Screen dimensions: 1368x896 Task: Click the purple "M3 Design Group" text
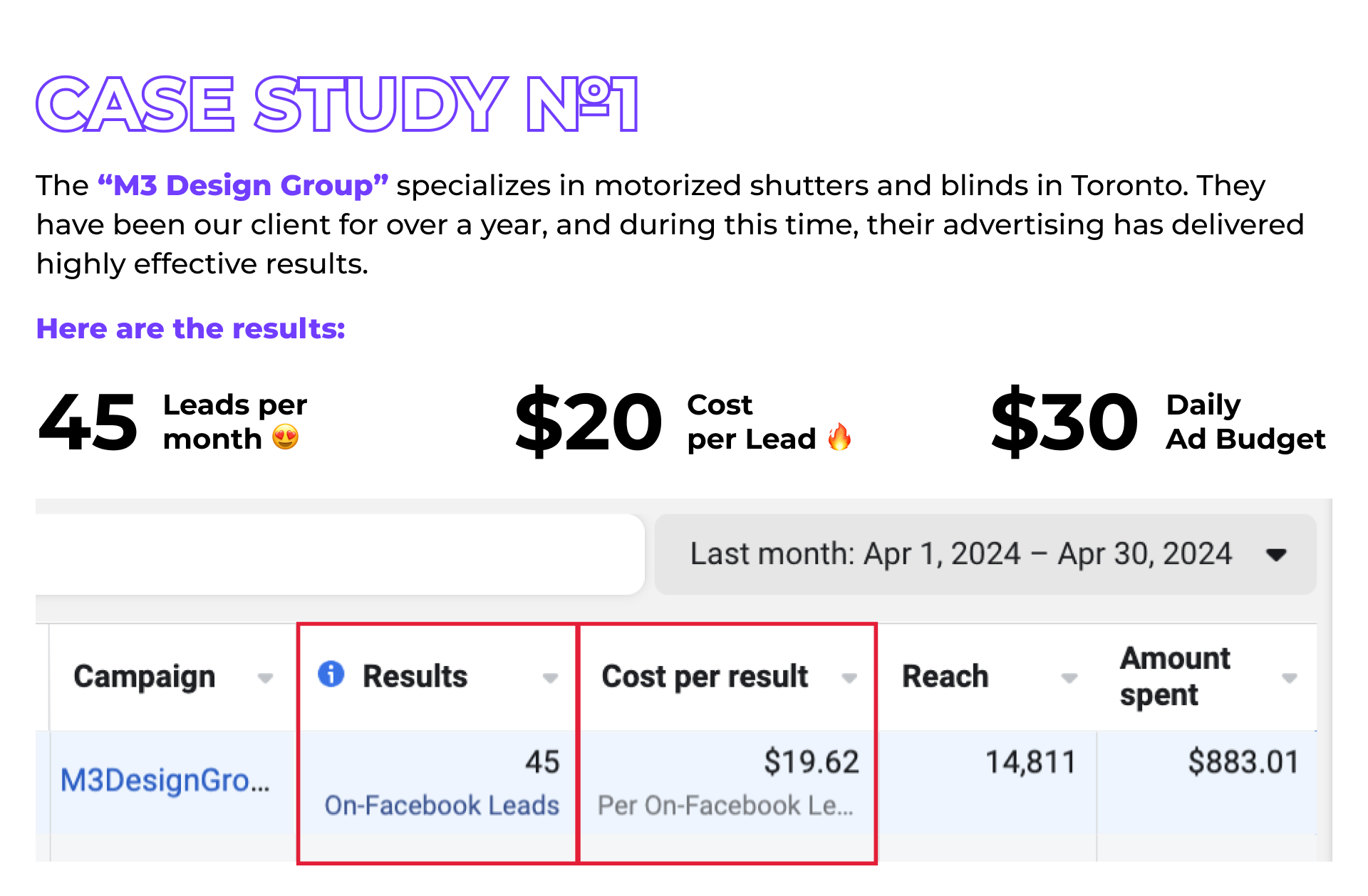coord(243,185)
